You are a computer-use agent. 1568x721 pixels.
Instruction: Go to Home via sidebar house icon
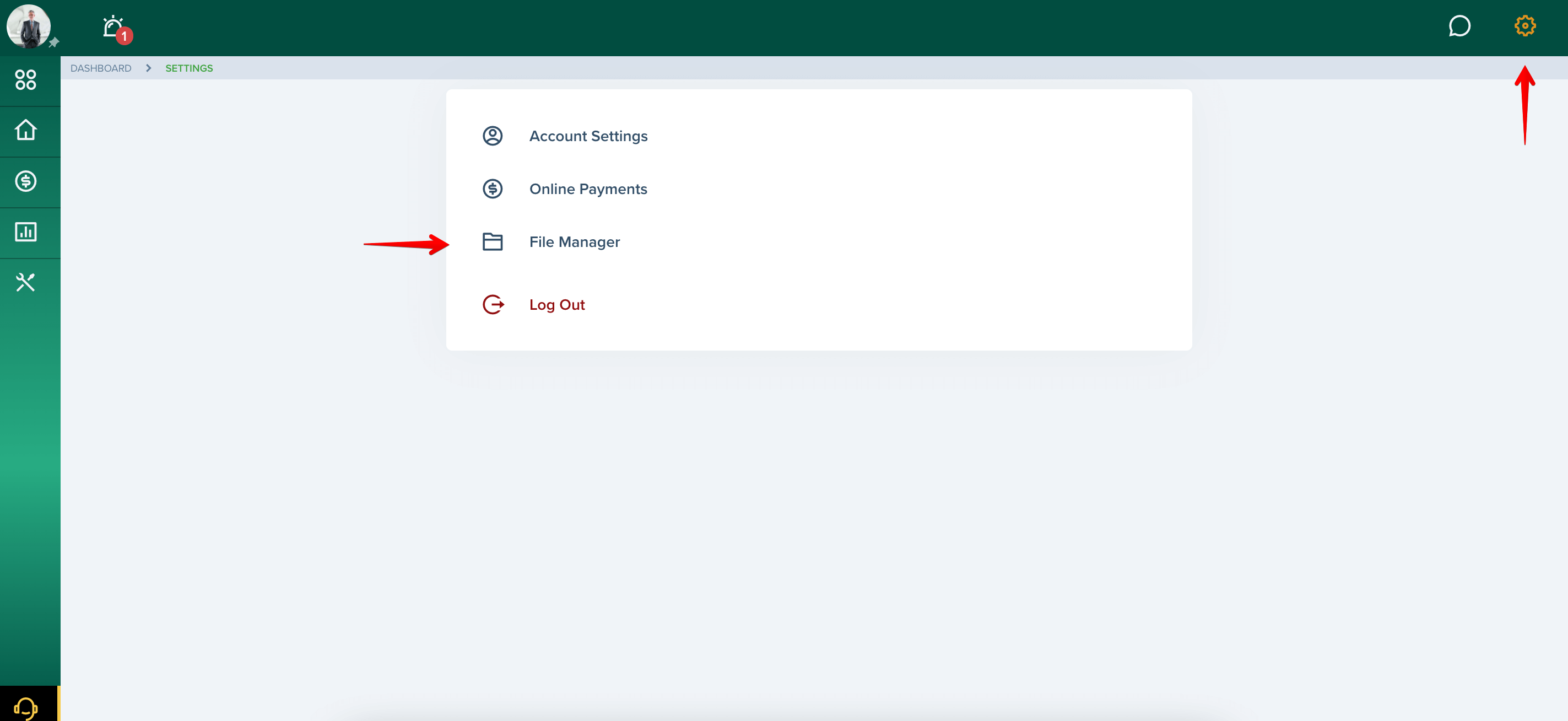pyautogui.click(x=25, y=130)
